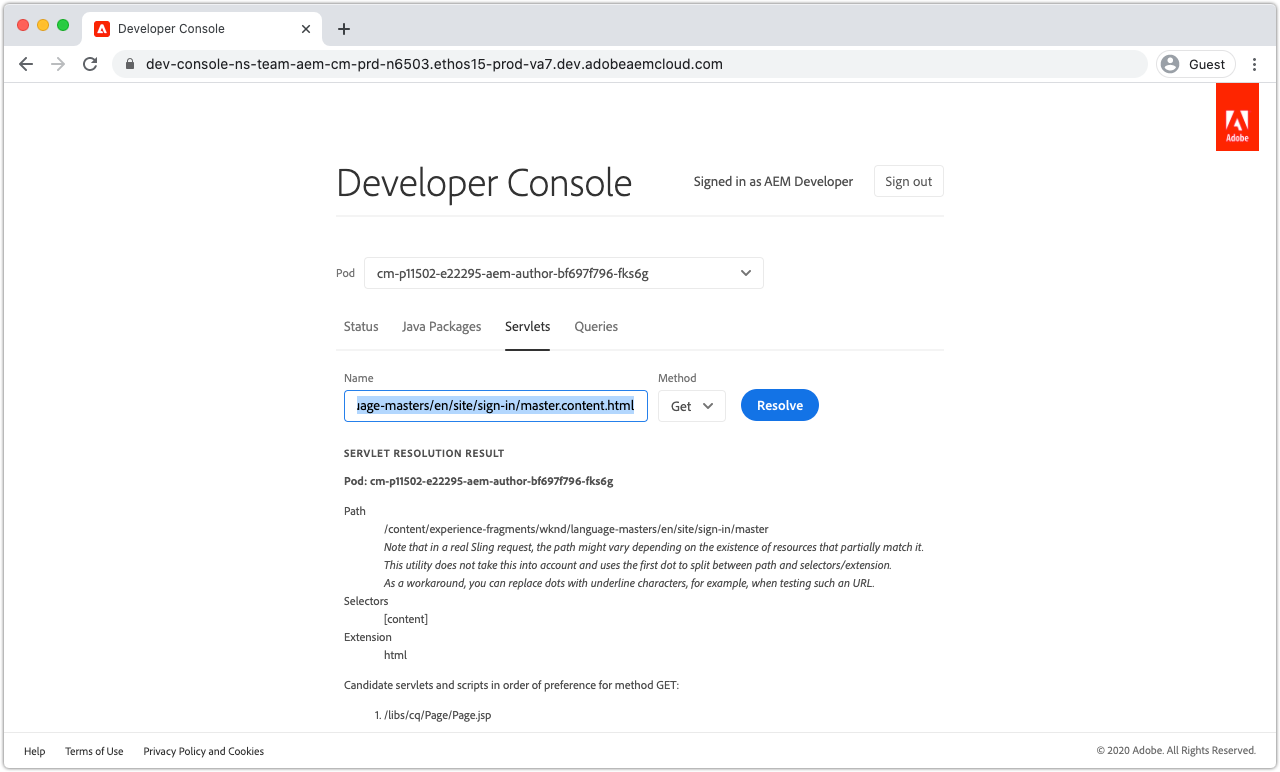1280x772 pixels.
Task: Click the 'Pod' label beside the dropdown
Action: click(346, 273)
